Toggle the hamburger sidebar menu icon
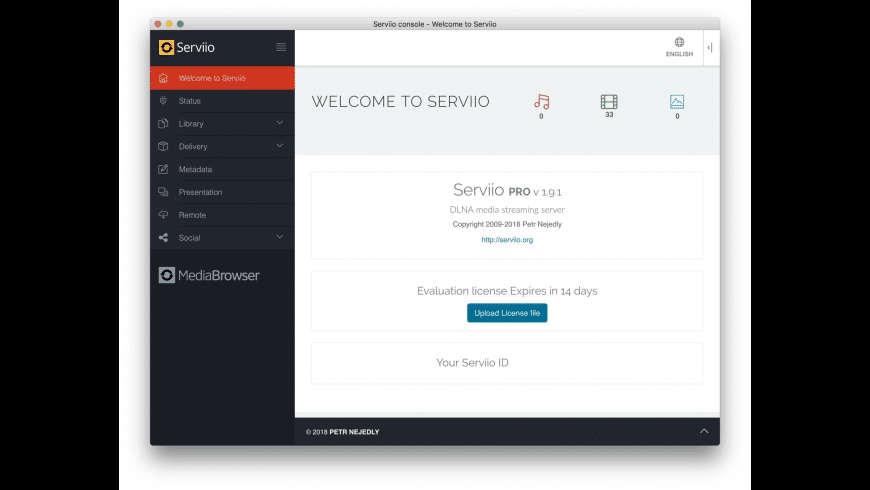This screenshot has width=870, height=490. coord(281,47)
